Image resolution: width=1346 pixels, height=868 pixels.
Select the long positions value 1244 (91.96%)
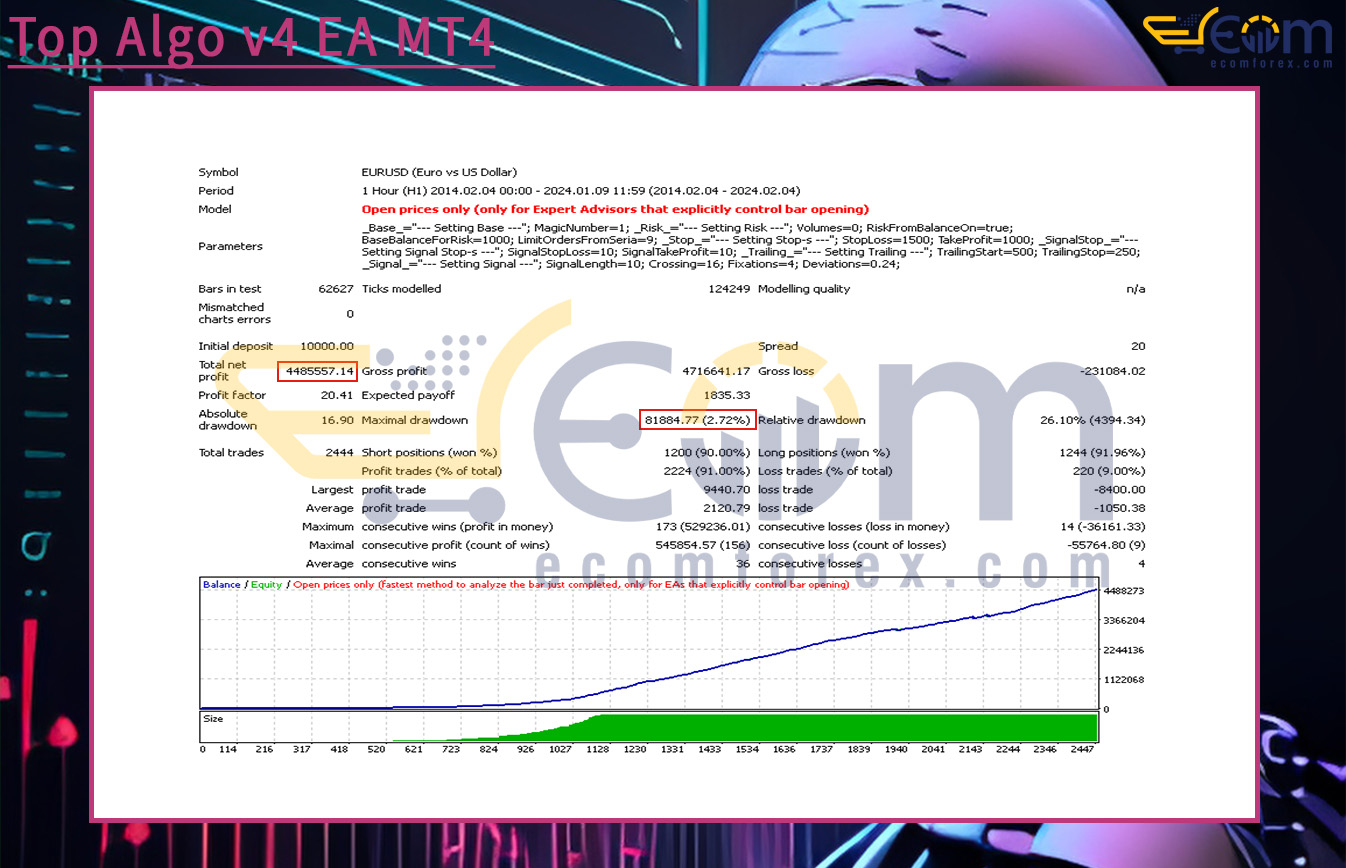(x=1102, y=453)
